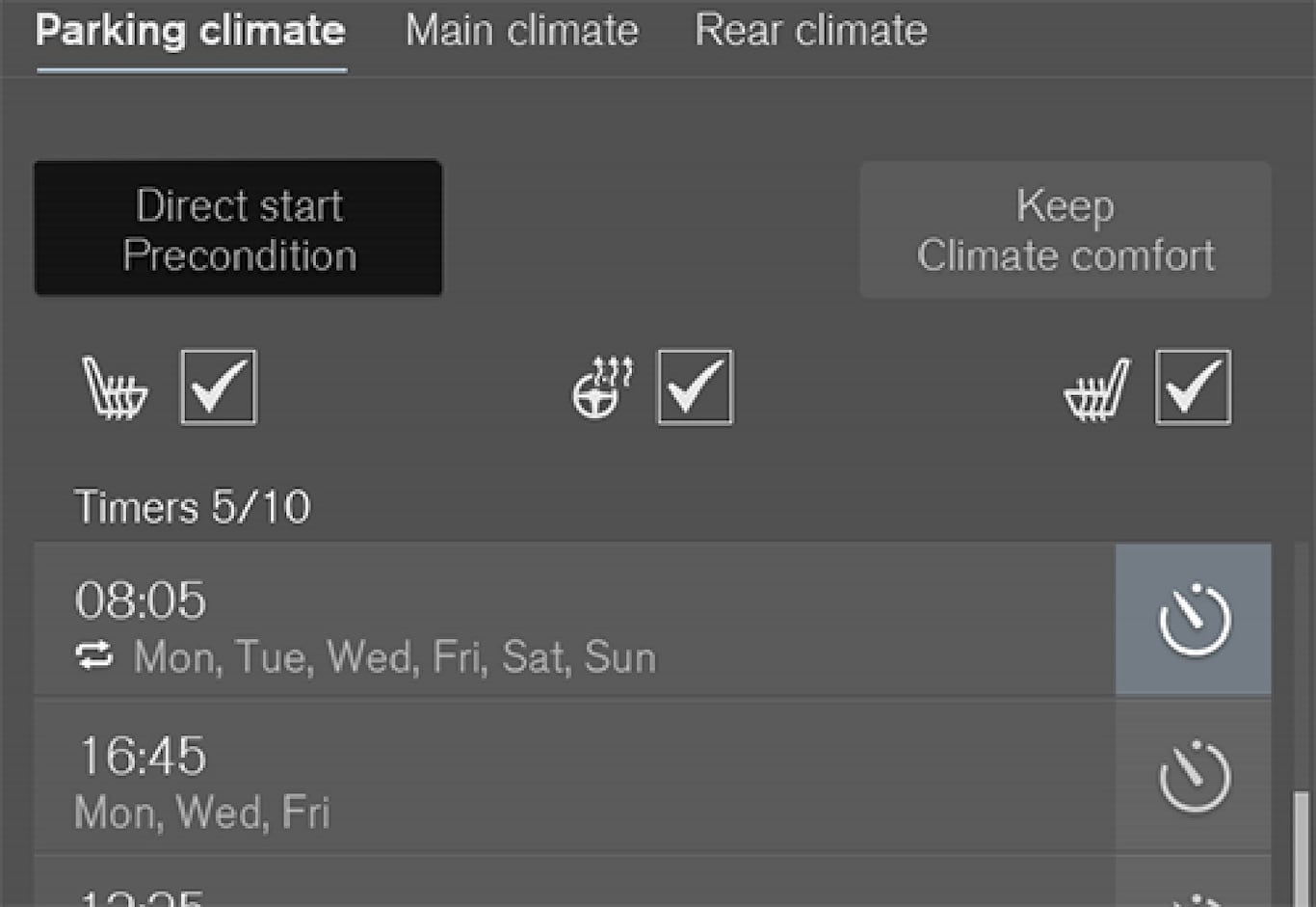This screenshot has width=1316, height=907.
Task: Activate the 08:05 timer clock icon
Action: coord(1194,620)
